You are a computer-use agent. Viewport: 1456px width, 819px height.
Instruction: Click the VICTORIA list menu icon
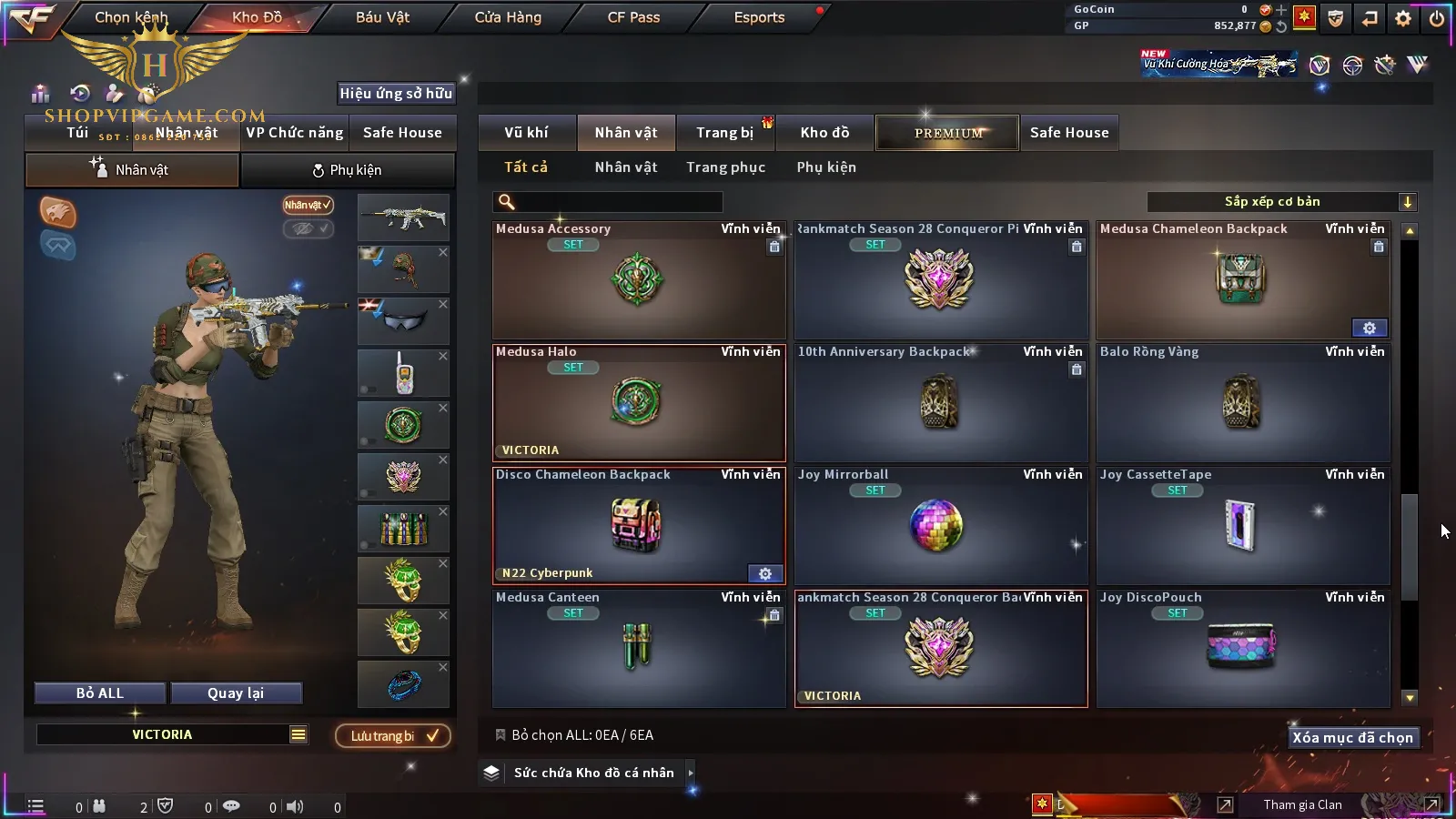pyautogui.click(x=298, y=734)
